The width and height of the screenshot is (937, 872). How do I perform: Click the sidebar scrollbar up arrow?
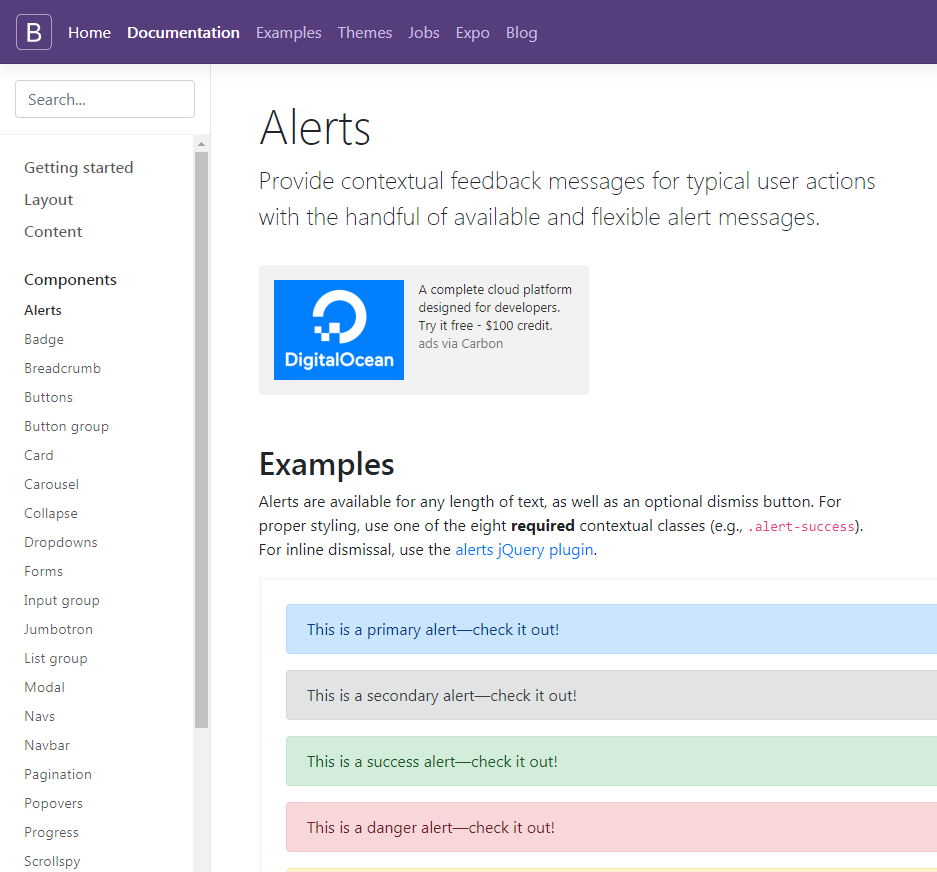point(201,144)
